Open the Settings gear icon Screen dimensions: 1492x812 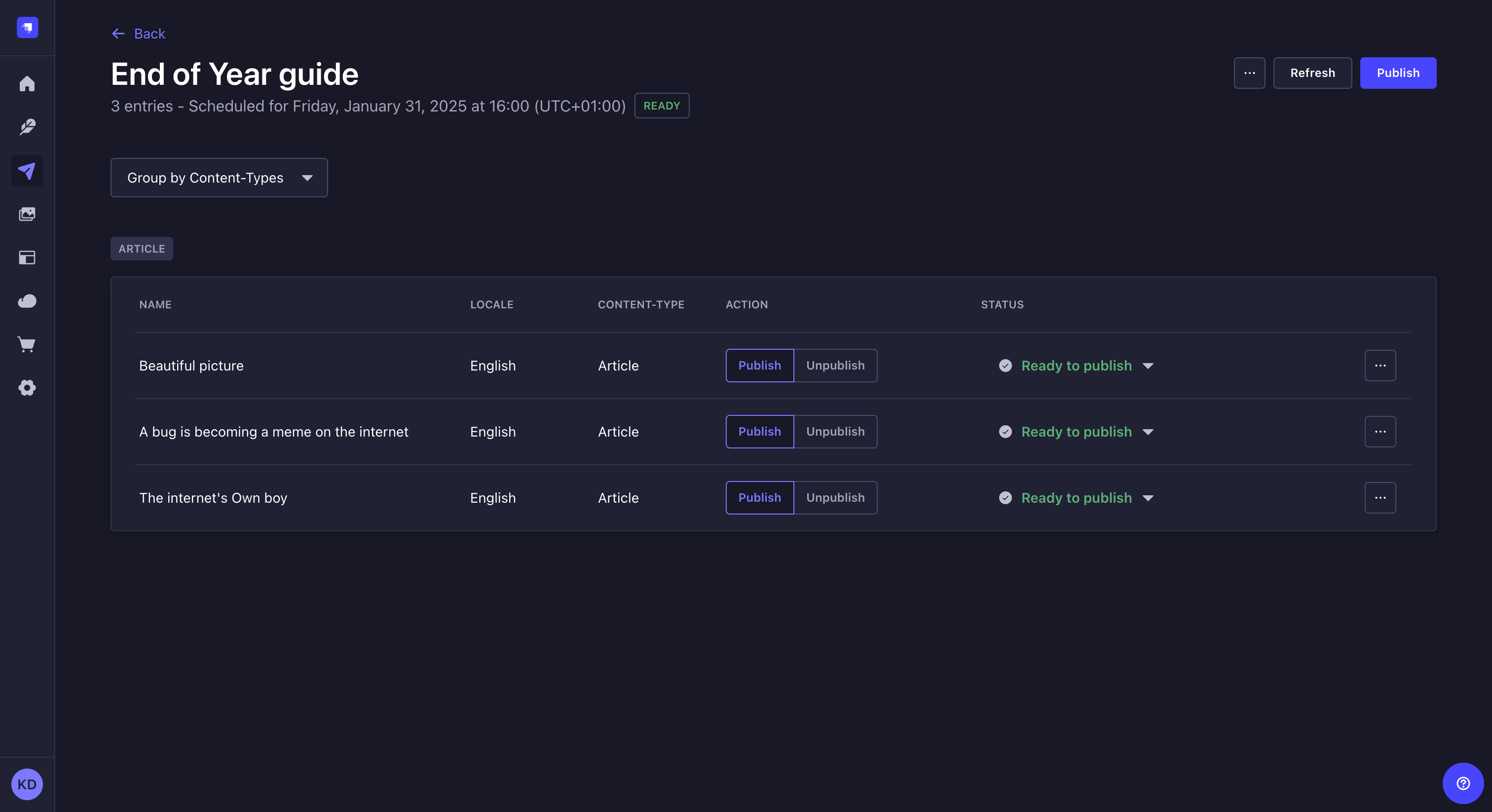(x=27, y=388)
